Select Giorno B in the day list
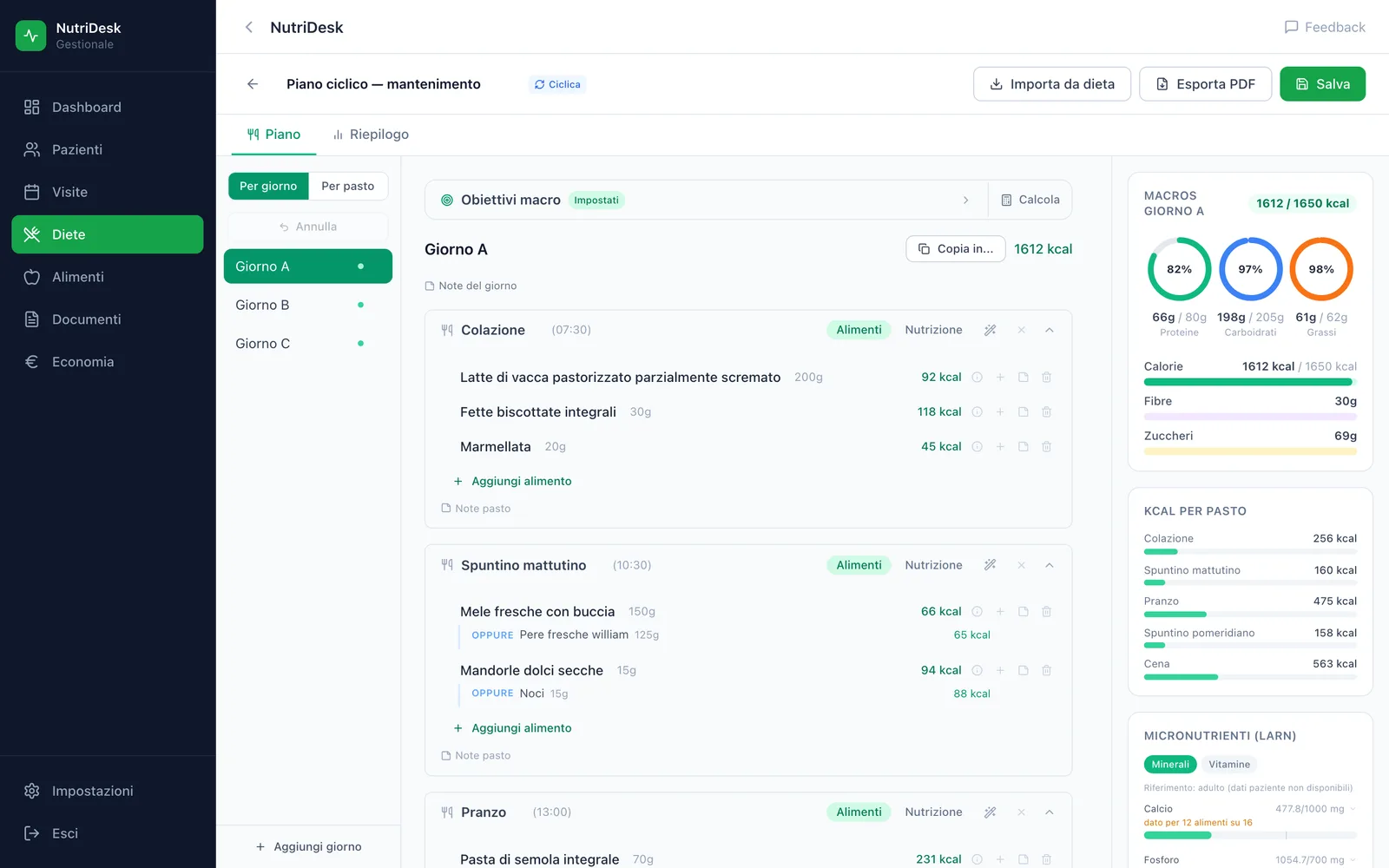Image resolution: width=1389 pixels, height=868 pixels. coord(308,305)
